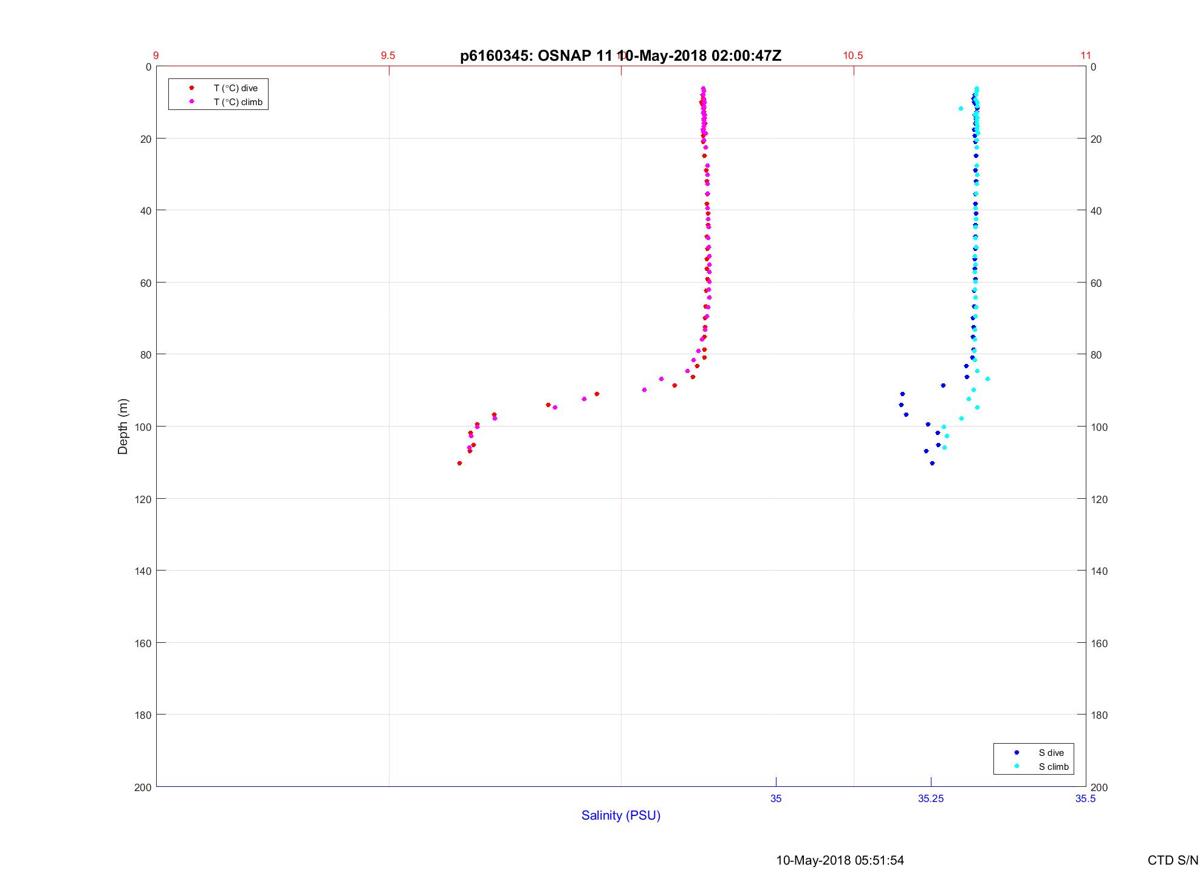Select the 'S dive' legend label
1200x885 pixels.
coord(1051,752)
